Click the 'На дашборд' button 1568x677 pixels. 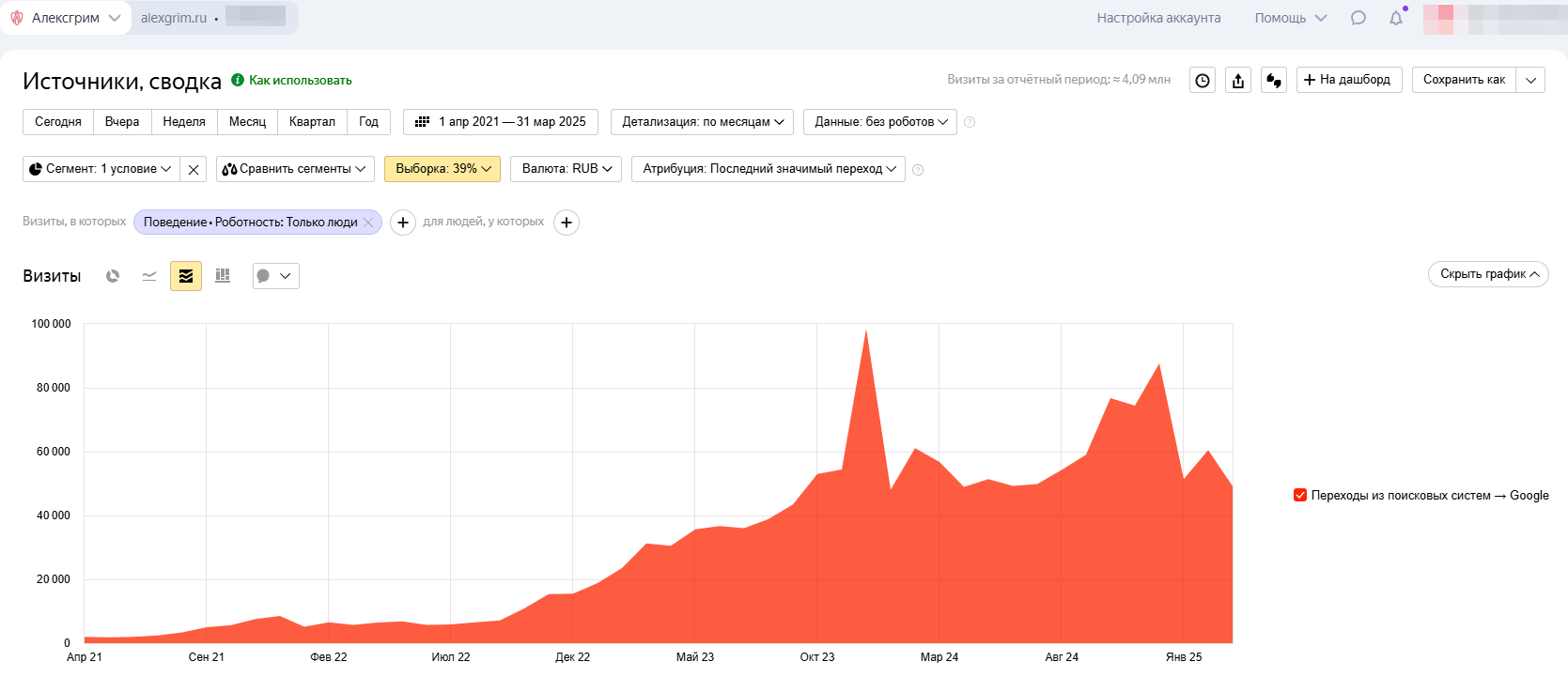pos(1349,80)
